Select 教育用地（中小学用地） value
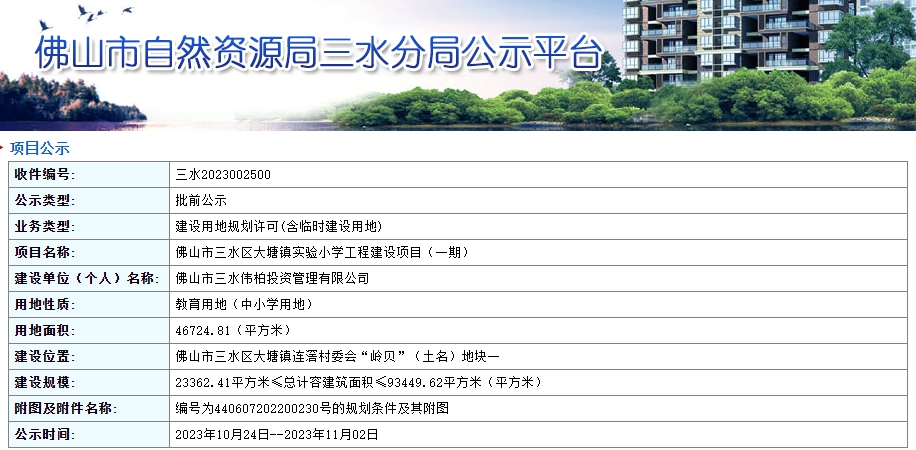 (244, 304)
